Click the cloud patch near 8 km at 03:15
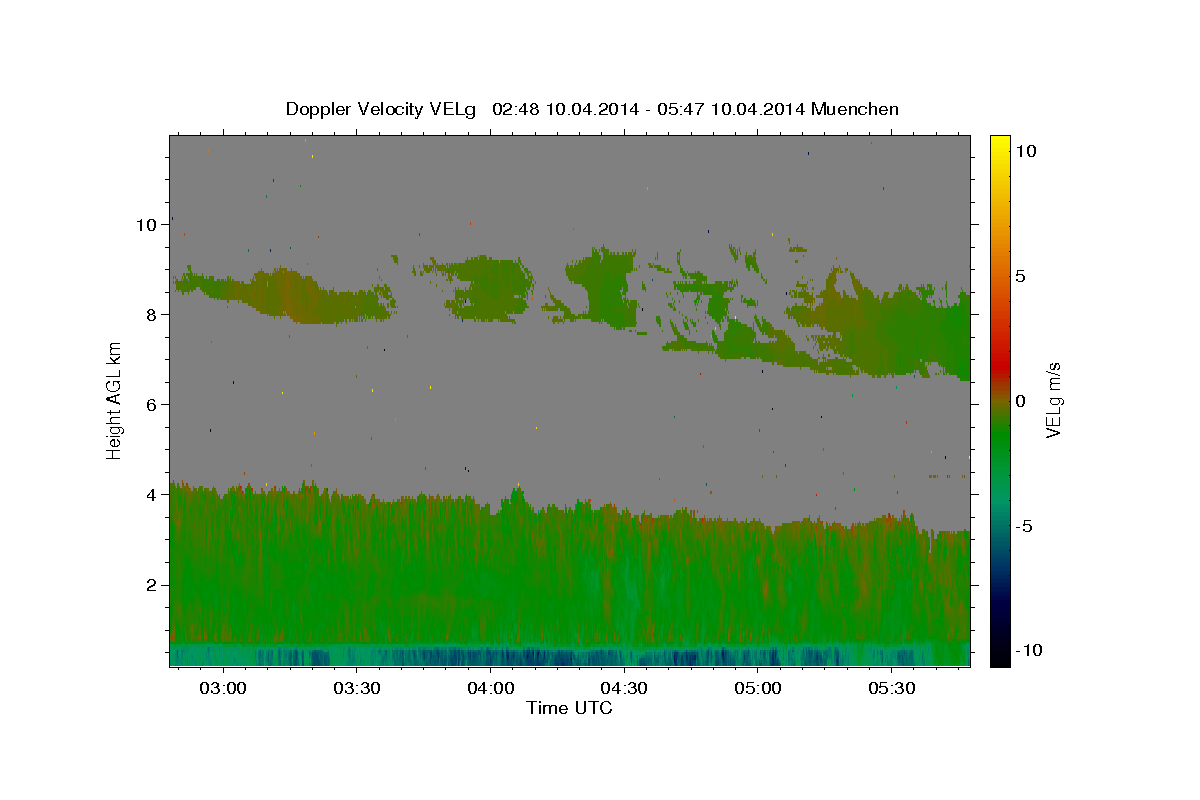This screenshot has width=1200, height=800. click(x=290, y=295)
